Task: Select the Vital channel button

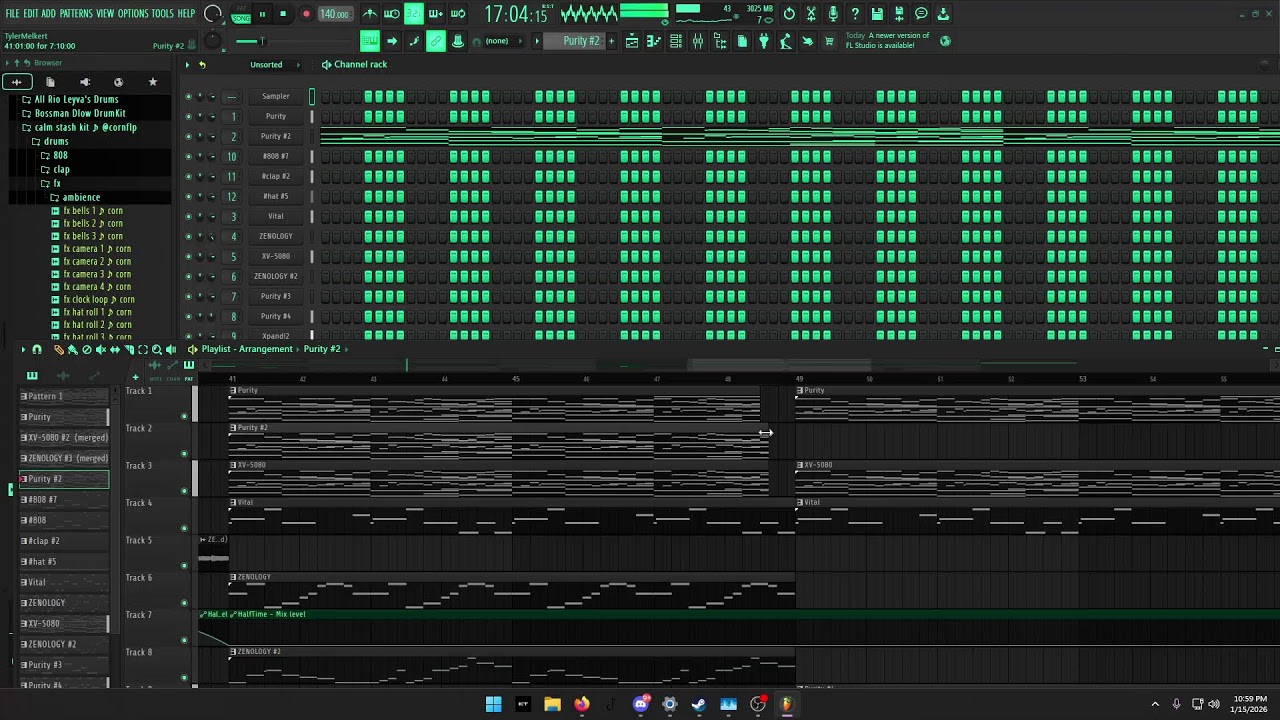Action: tap(276, 216)
